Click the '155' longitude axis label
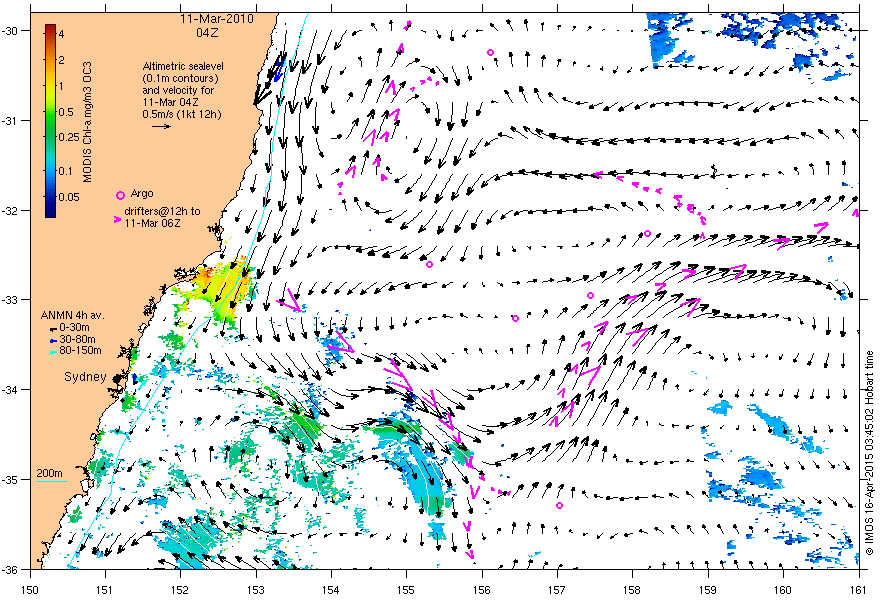 tap(406, 590)
